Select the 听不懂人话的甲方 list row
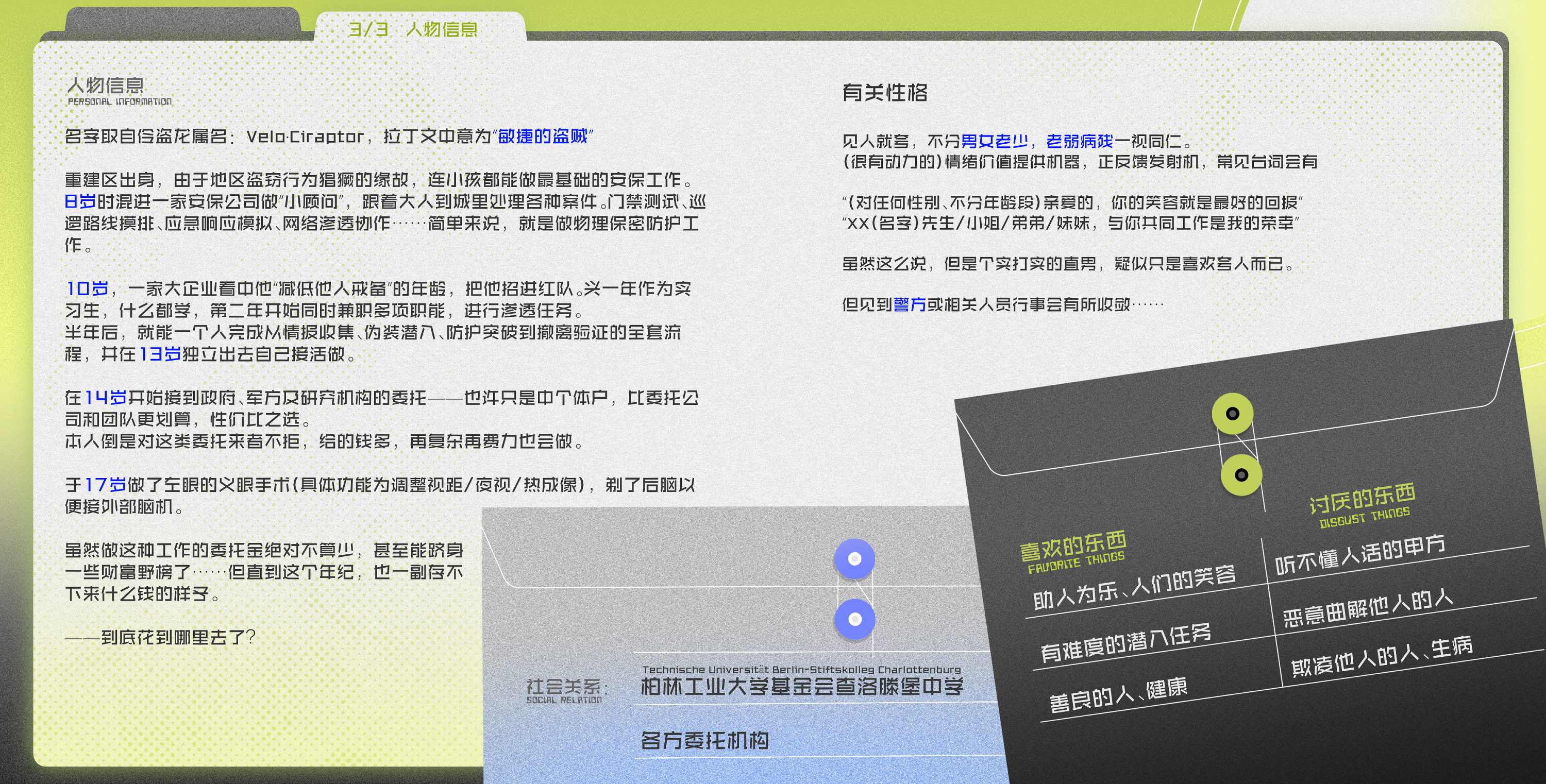The width and height of the screenshot is (1546, 784). pos(1359,554)
